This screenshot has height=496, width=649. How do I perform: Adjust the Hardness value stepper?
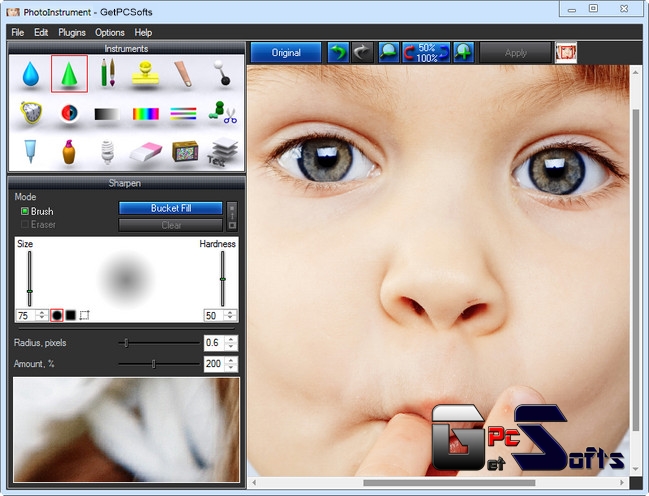click(231, 315)
